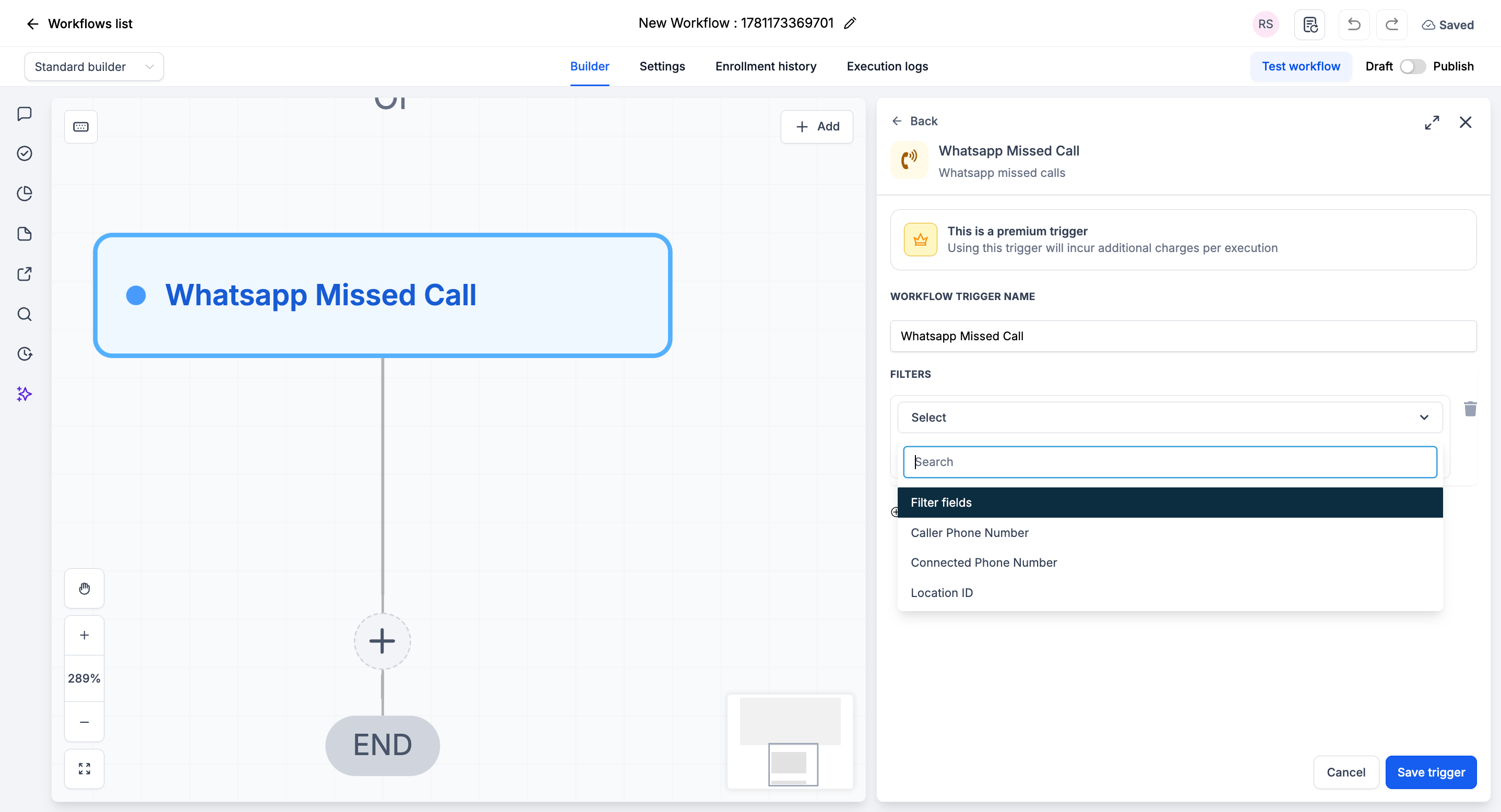Viewport: 1501px width, 812px height.
Task: Toggle the Draft/Publish switch
Action: [1412, 66]
